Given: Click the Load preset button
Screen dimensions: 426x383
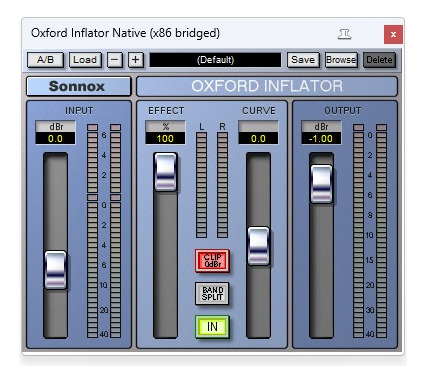Looking at the screenshot, I should [85, 60].
